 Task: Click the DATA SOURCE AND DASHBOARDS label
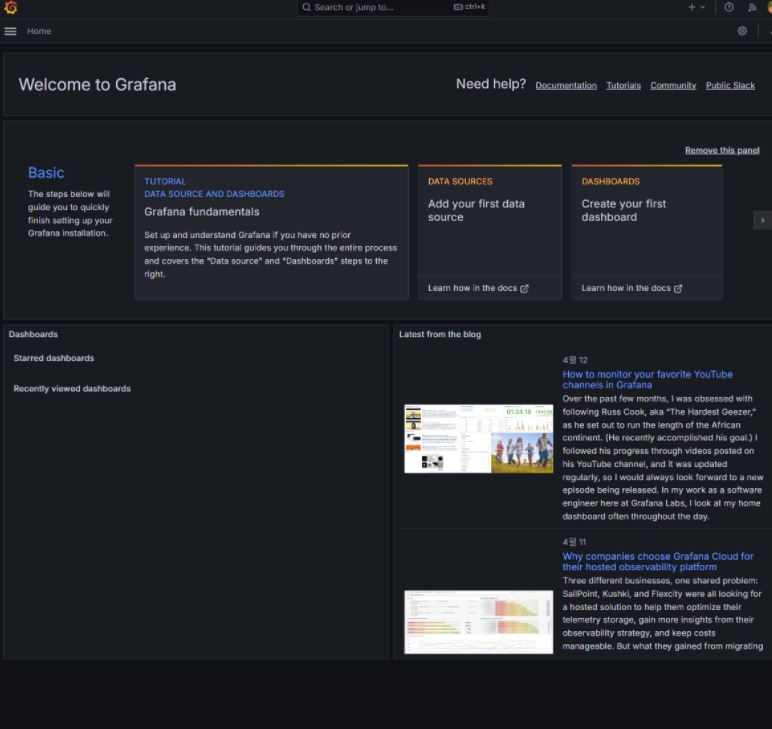214,194
